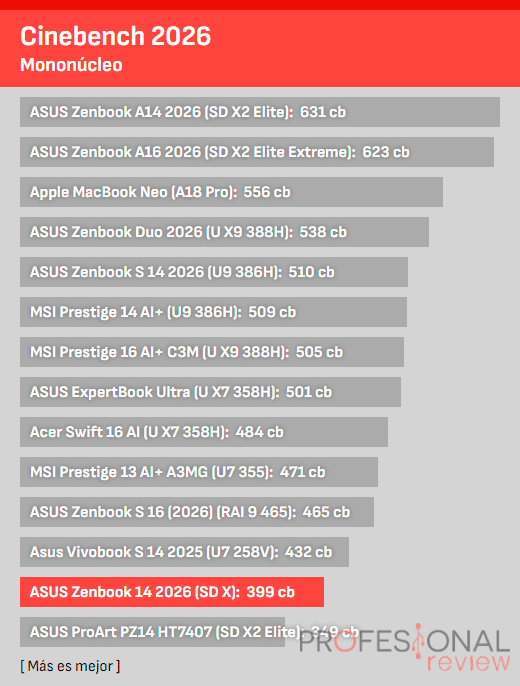This screenshot has height=686, width=520.
Task: Select the ASUS ExpertBook Ultra 501 cb bar
Action: [210, 392]
